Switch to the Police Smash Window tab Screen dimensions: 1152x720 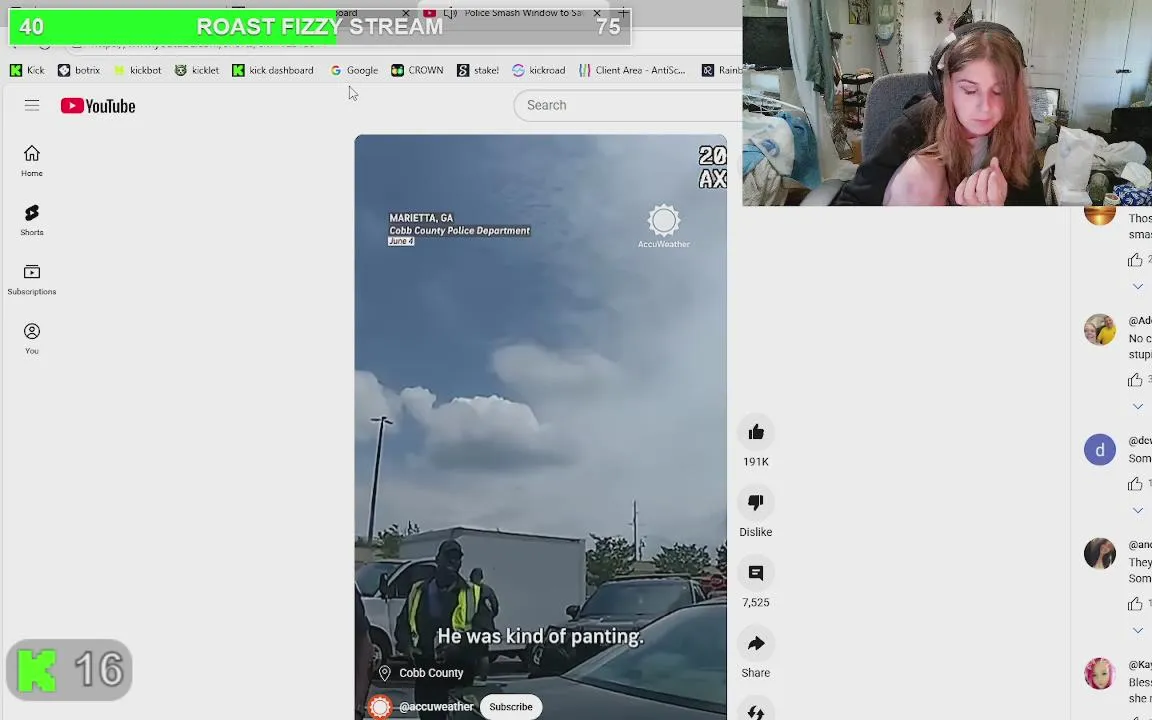pos(514,12)
